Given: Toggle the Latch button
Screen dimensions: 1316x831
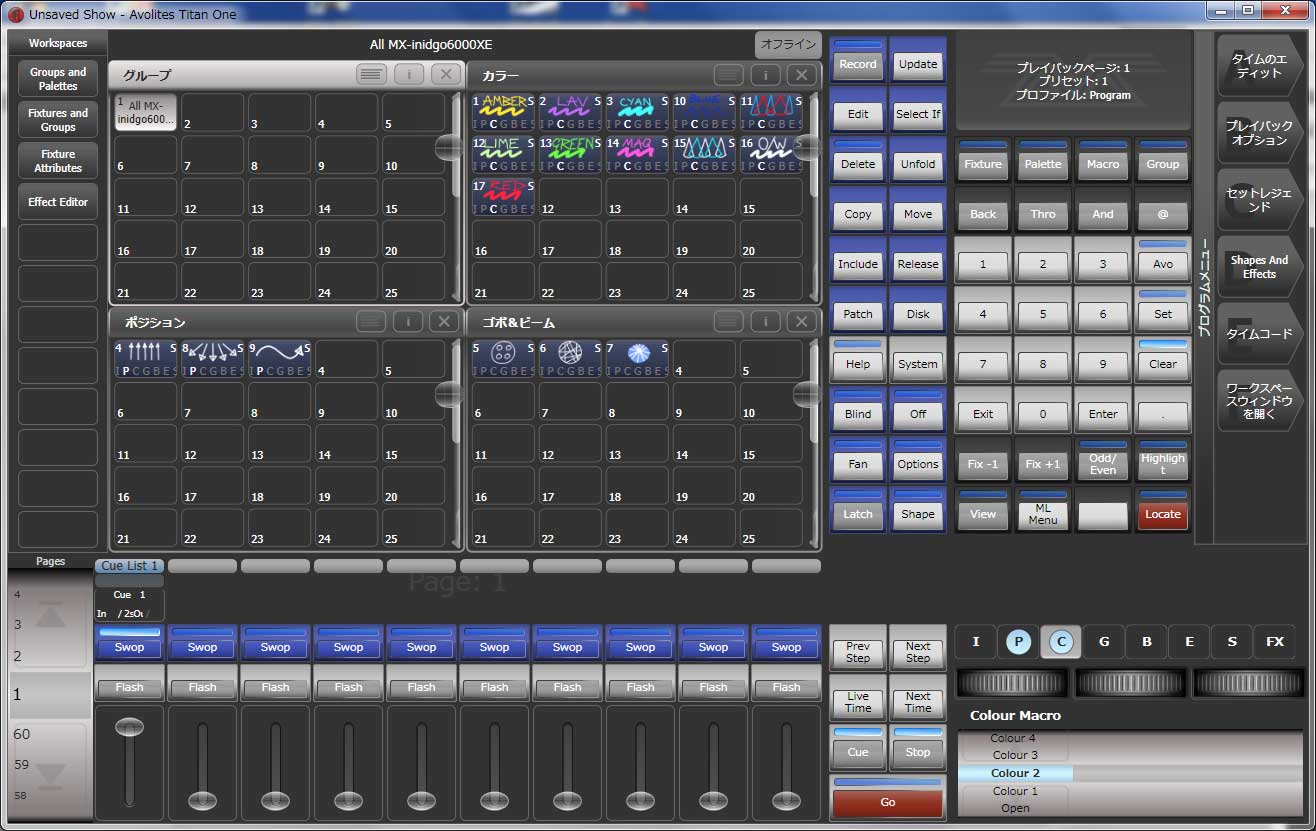Looking at the screenshot, I should coord(858,512).
